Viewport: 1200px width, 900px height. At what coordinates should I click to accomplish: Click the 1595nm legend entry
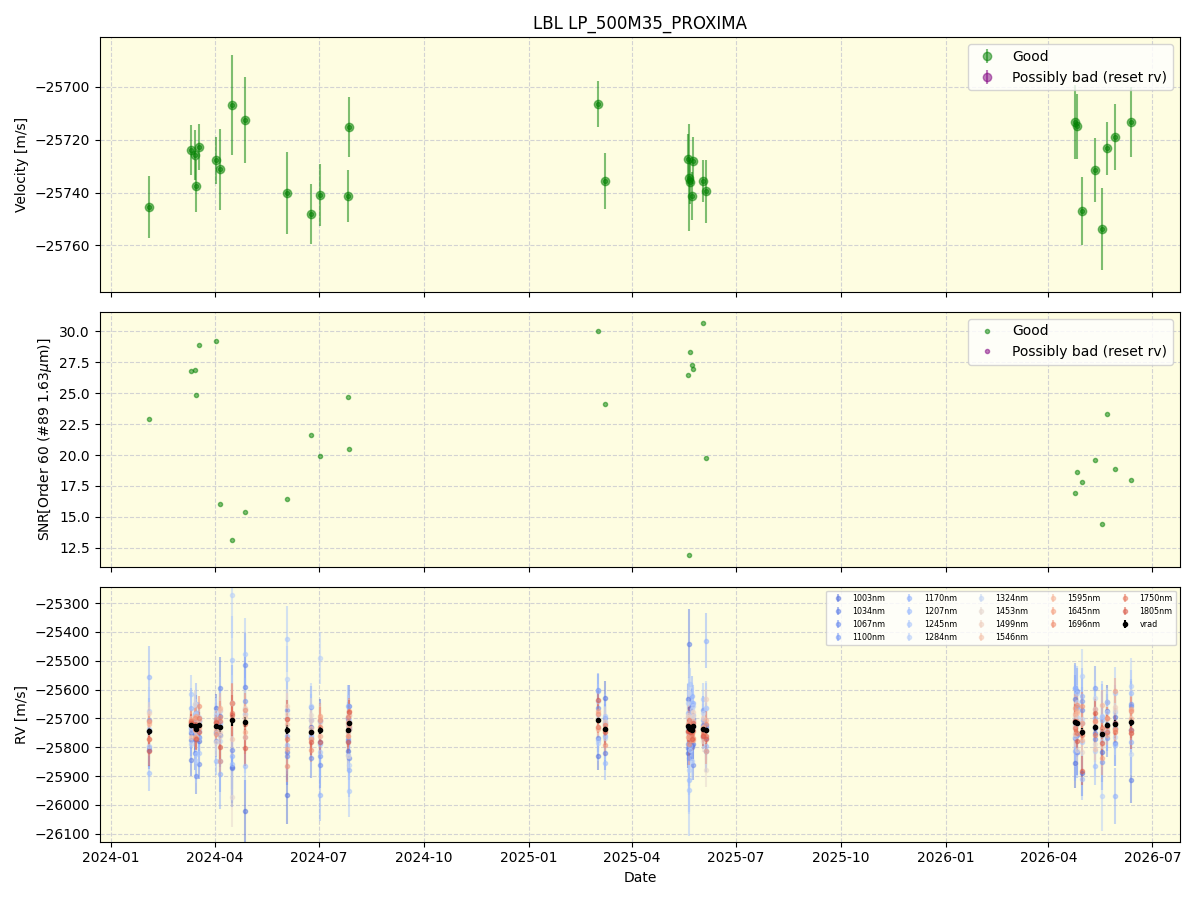point(1074,598)
